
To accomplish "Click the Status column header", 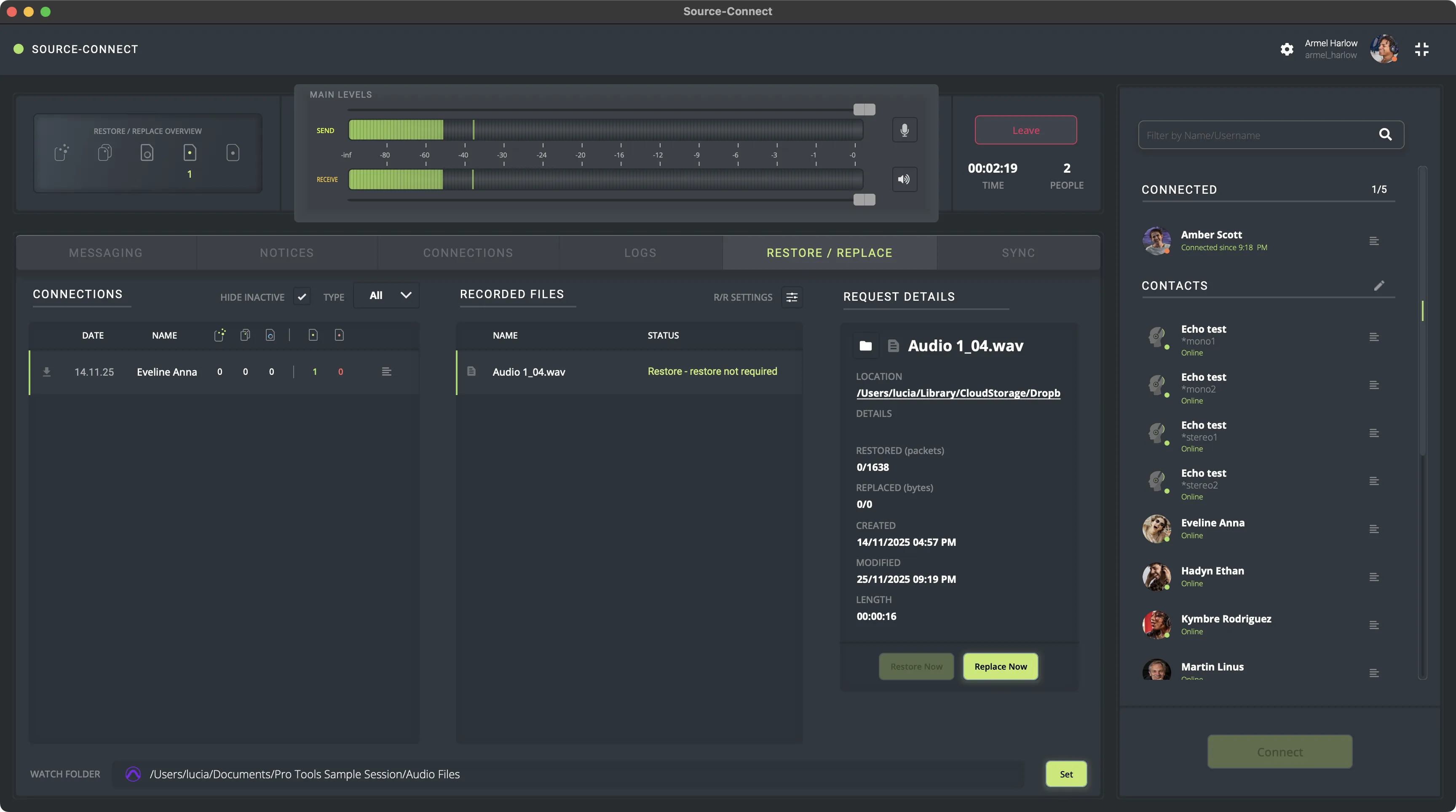I will (663, 335).
